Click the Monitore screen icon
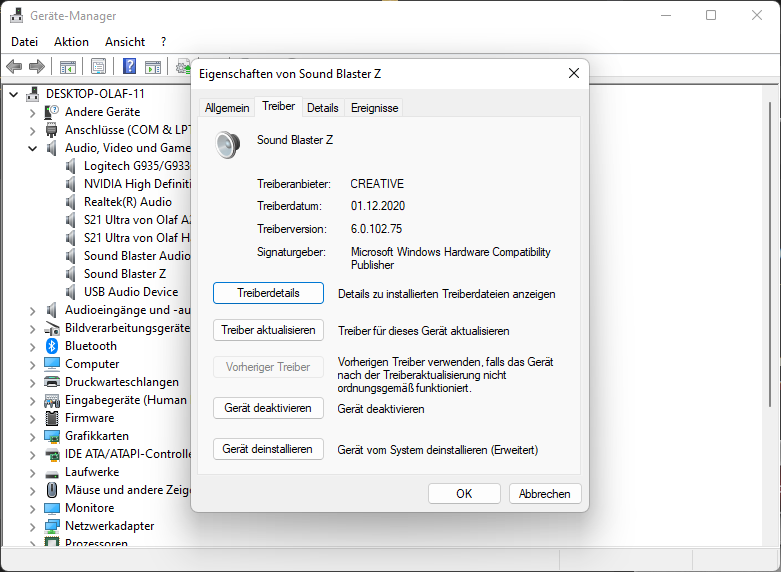 tap(52, 508)
